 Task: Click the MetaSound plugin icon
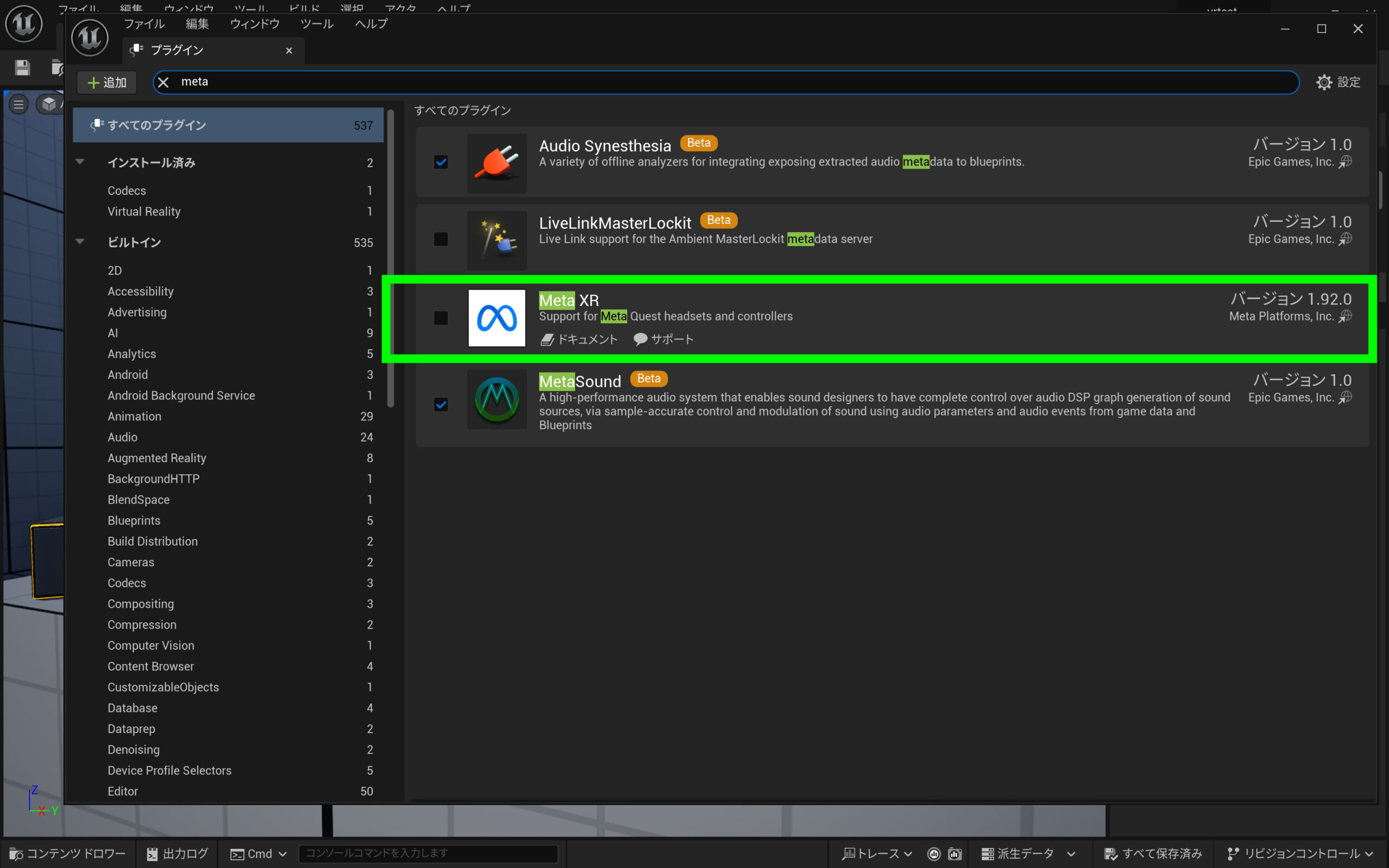[x=496, y=400]
